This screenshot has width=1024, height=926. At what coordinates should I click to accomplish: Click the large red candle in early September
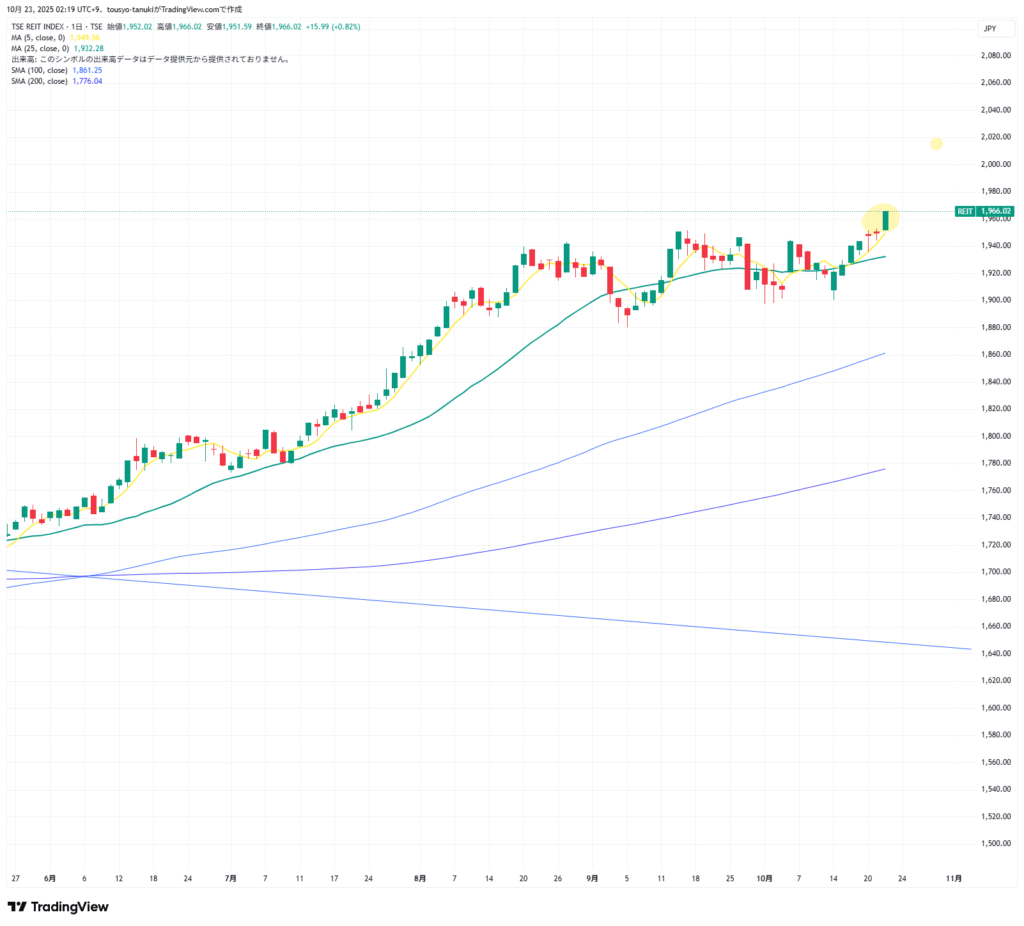coord(609,280)
